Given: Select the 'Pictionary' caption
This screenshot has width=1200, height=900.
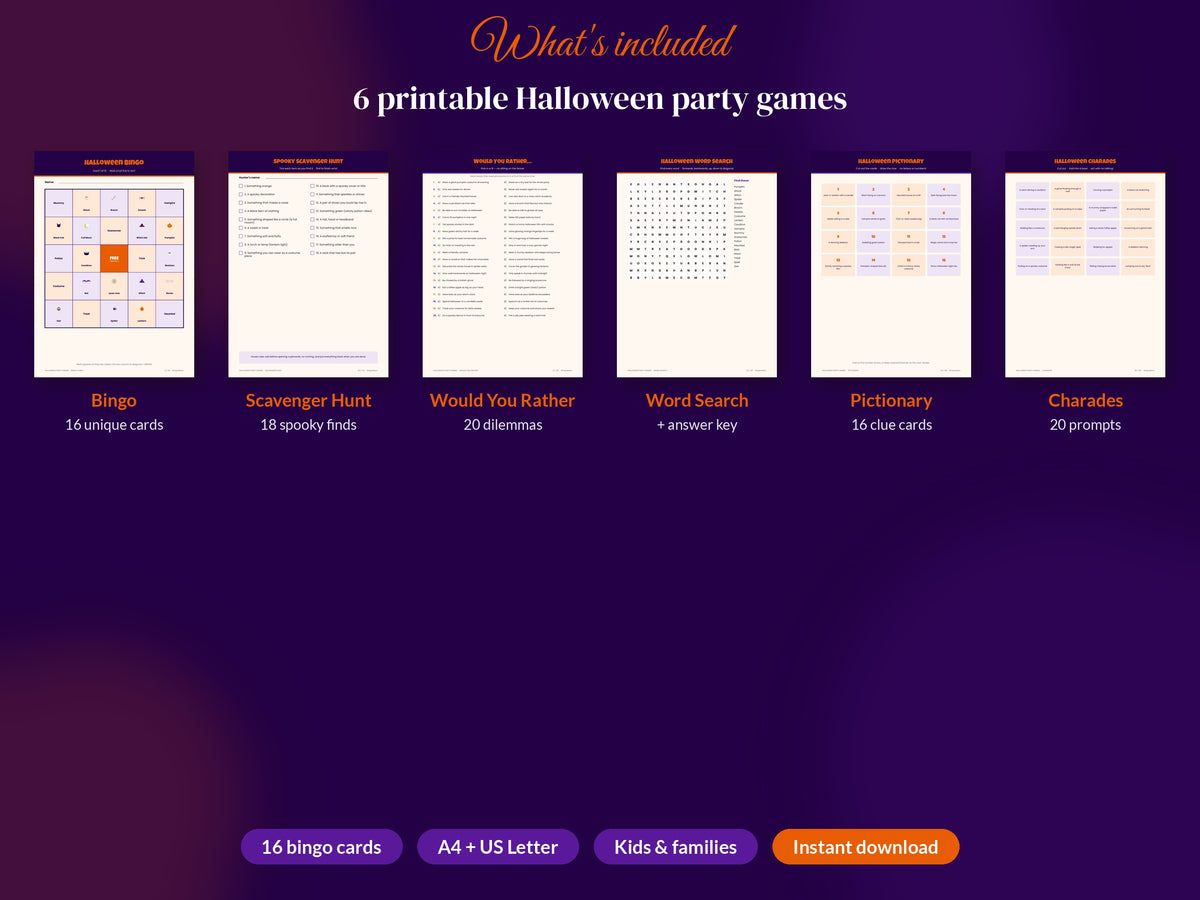Looking at the screenshot, I should [891, 400].
